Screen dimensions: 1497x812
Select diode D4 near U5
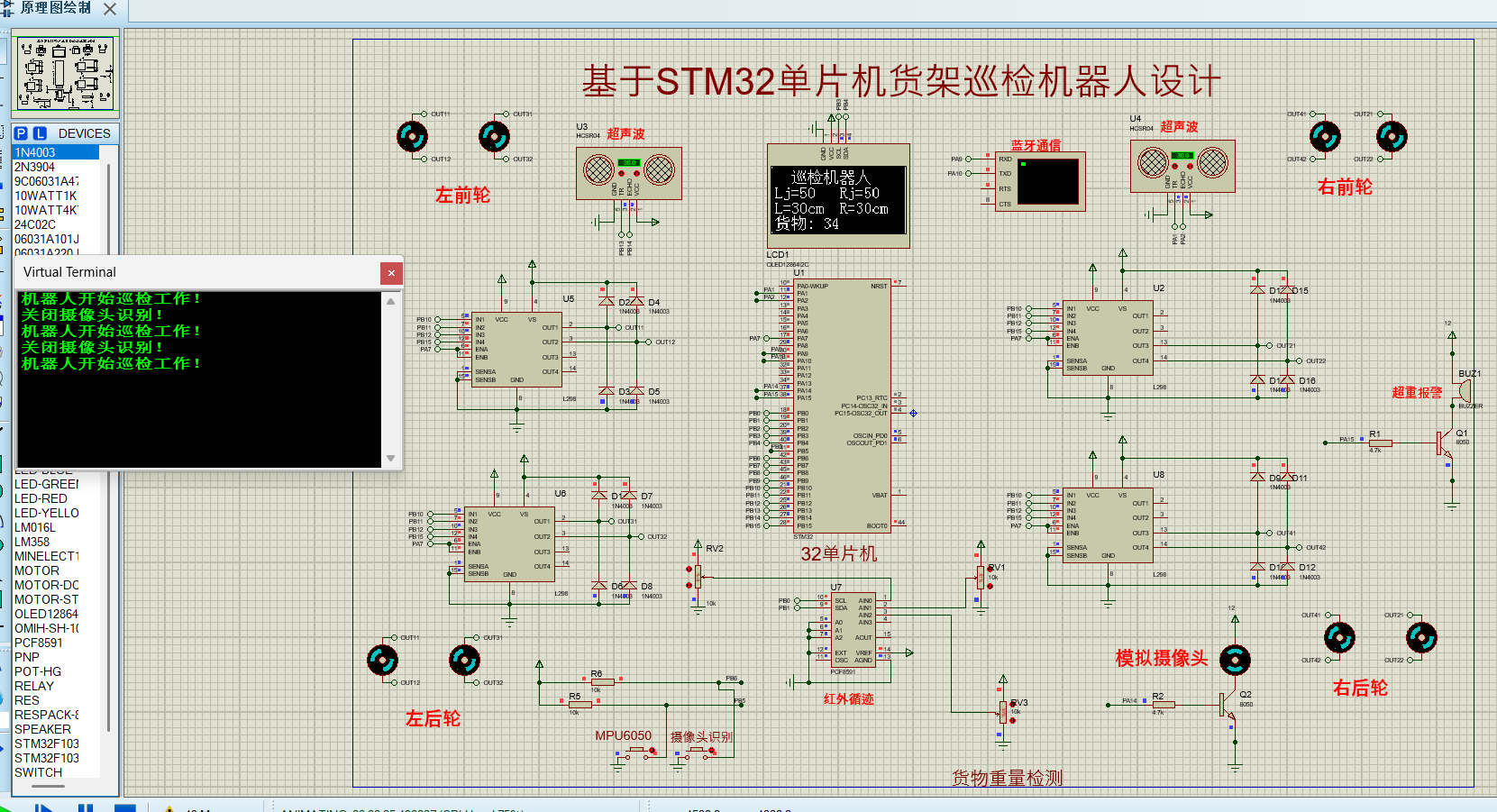[x=636, y=301]
